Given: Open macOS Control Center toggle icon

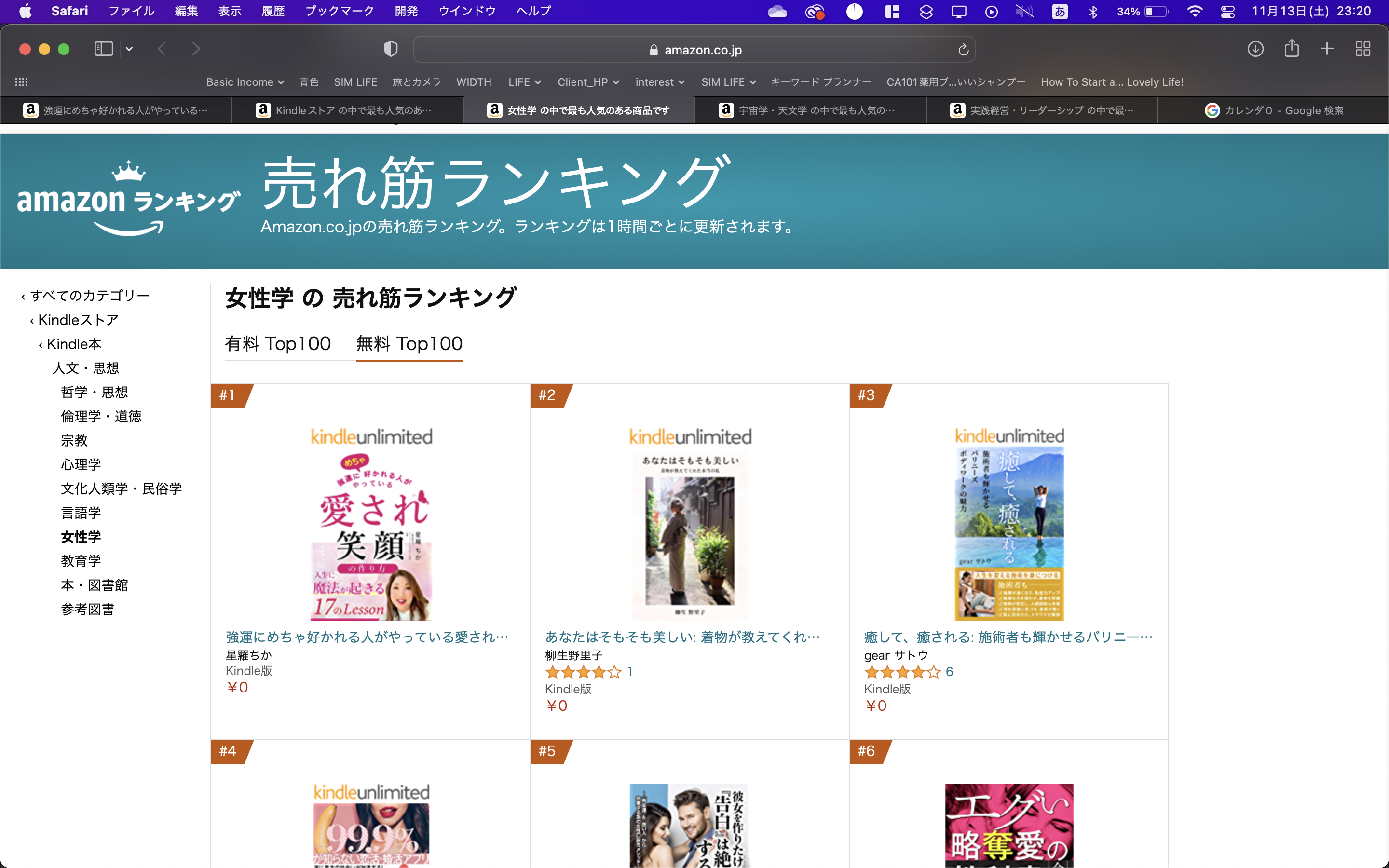Looking at the screenshot, I should tap(1227, 12).
